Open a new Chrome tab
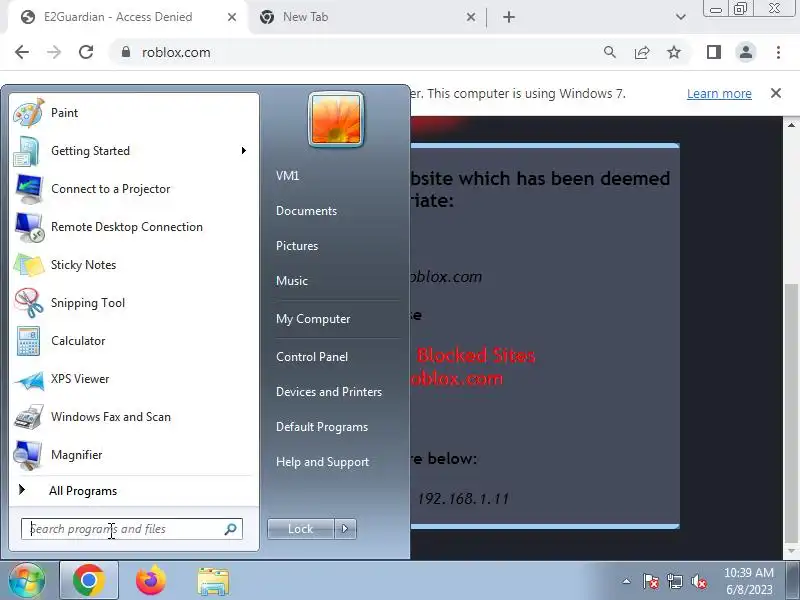Viewport: 800px width, 600px height. pyautogui.click(x=509, y=17)
